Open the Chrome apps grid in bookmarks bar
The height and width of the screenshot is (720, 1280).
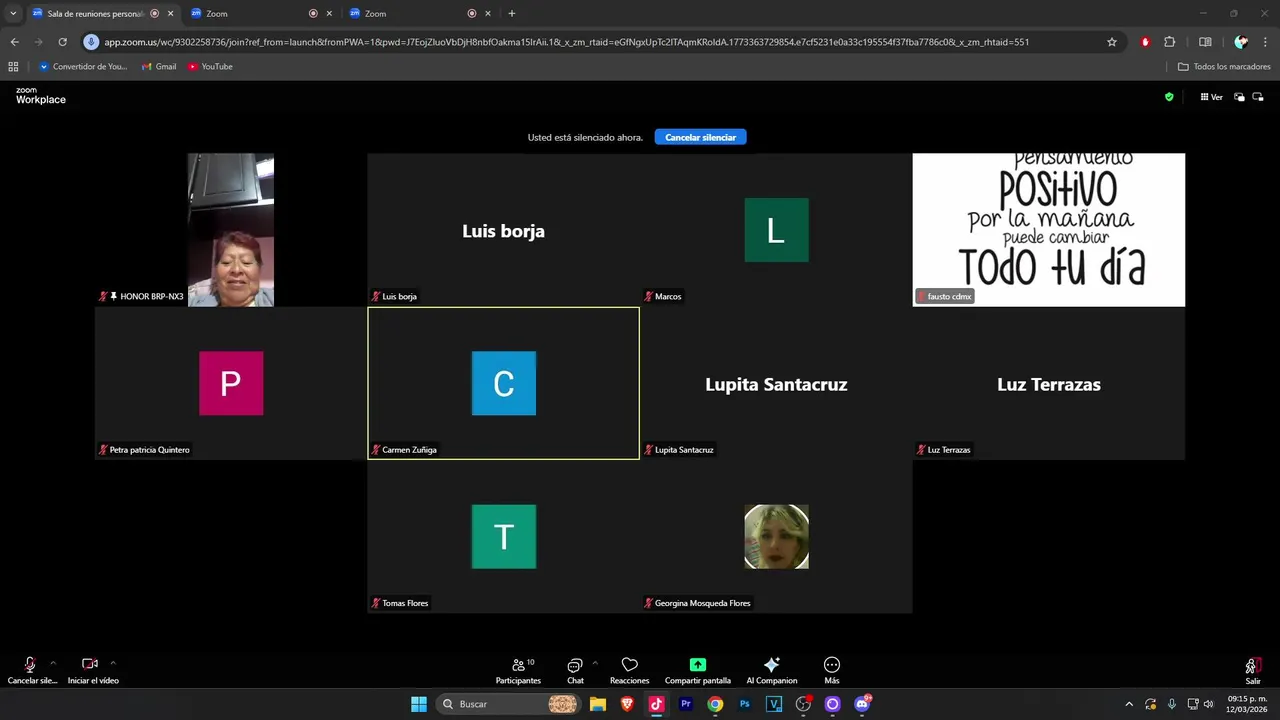coord(13,67)
